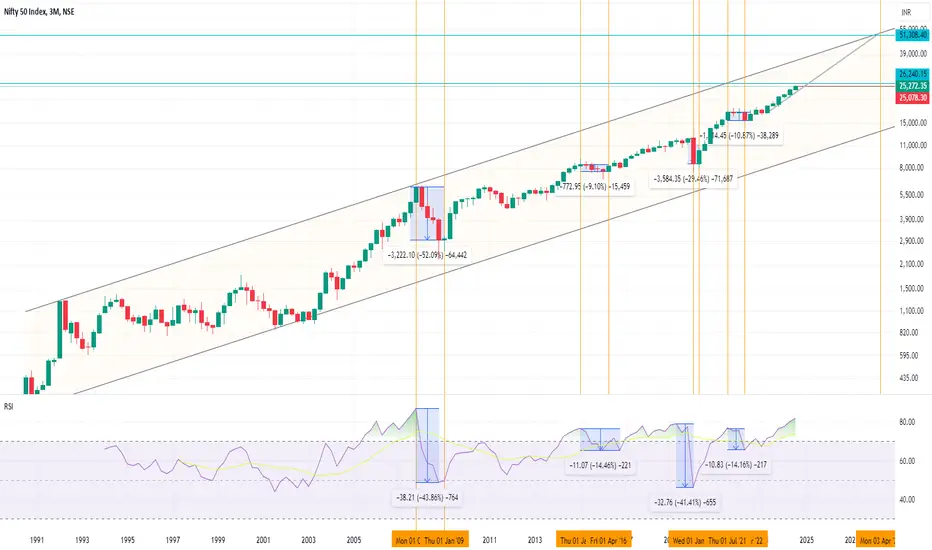Click the 40.00 RSI axis value
The height and width of the screenshot is (550, 932).
coord(907,500)
